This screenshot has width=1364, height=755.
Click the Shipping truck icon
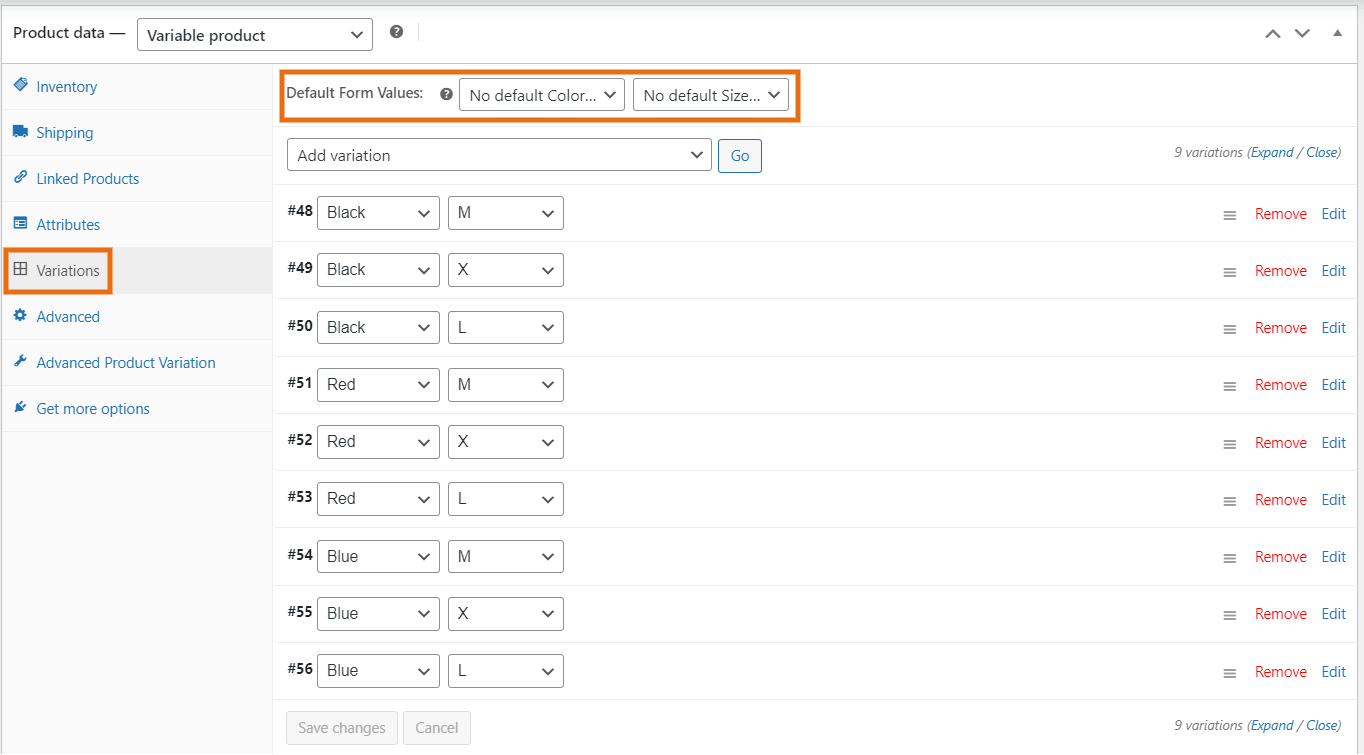point(21,131)
